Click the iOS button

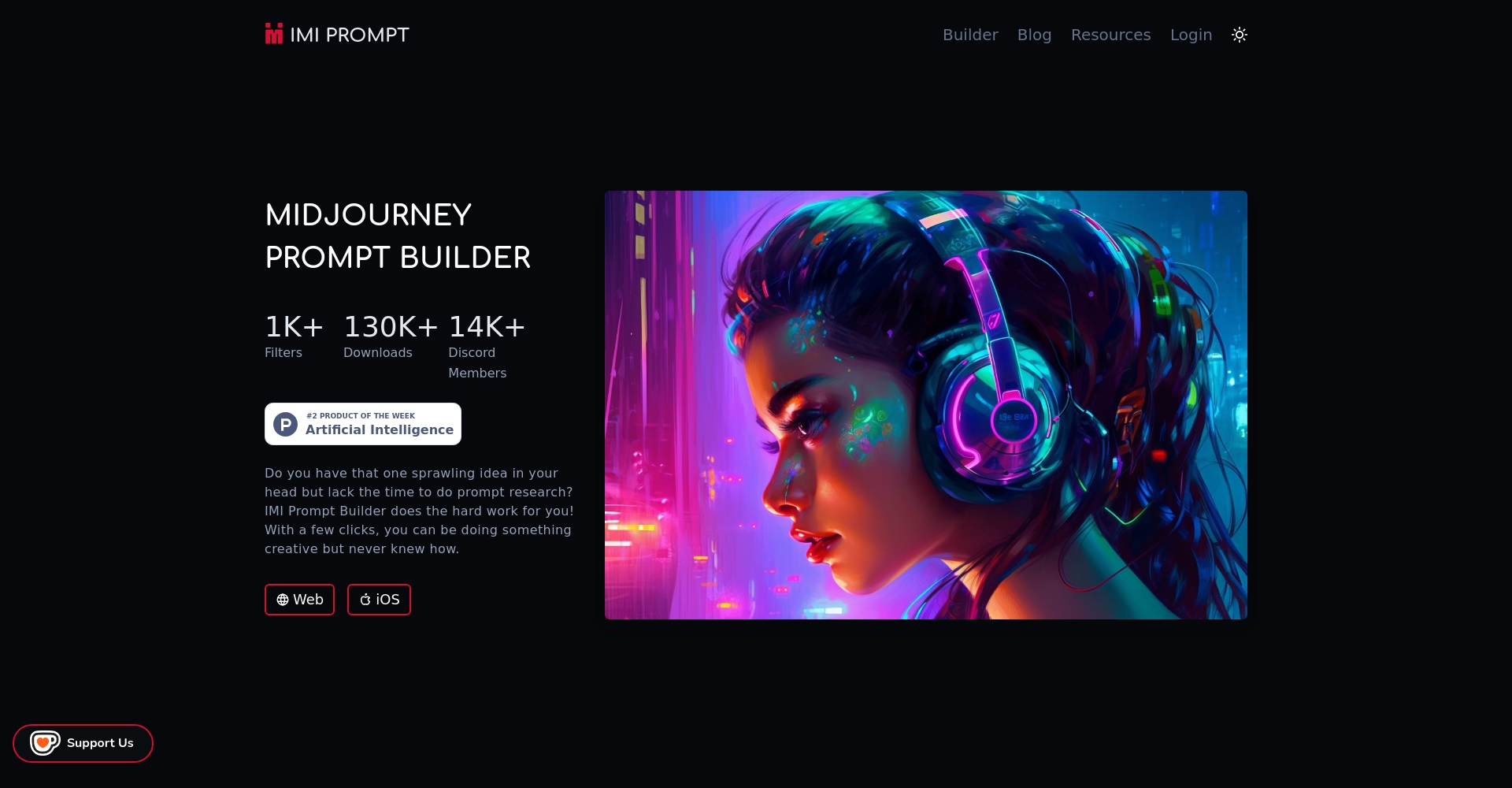pyautogui.click(x=379, y=600)
